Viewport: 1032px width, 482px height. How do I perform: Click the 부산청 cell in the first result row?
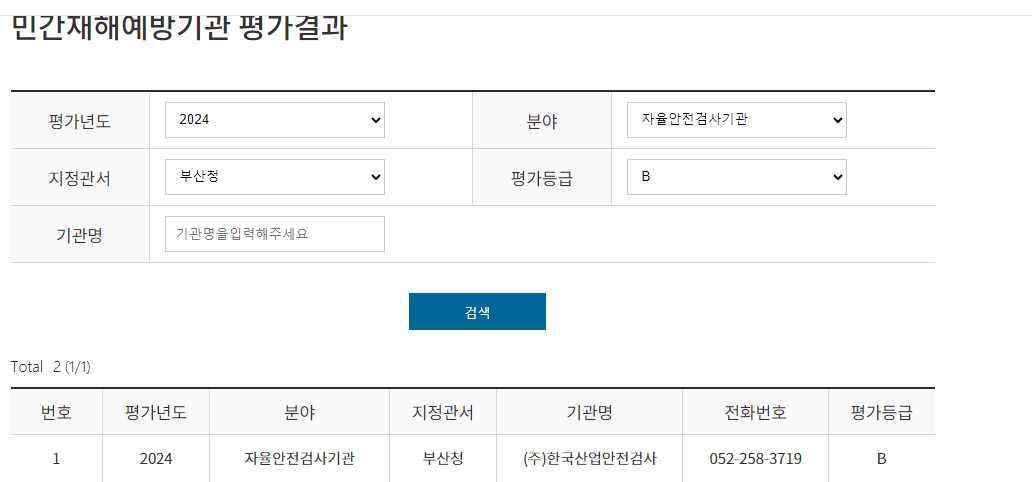click(443, 459)
